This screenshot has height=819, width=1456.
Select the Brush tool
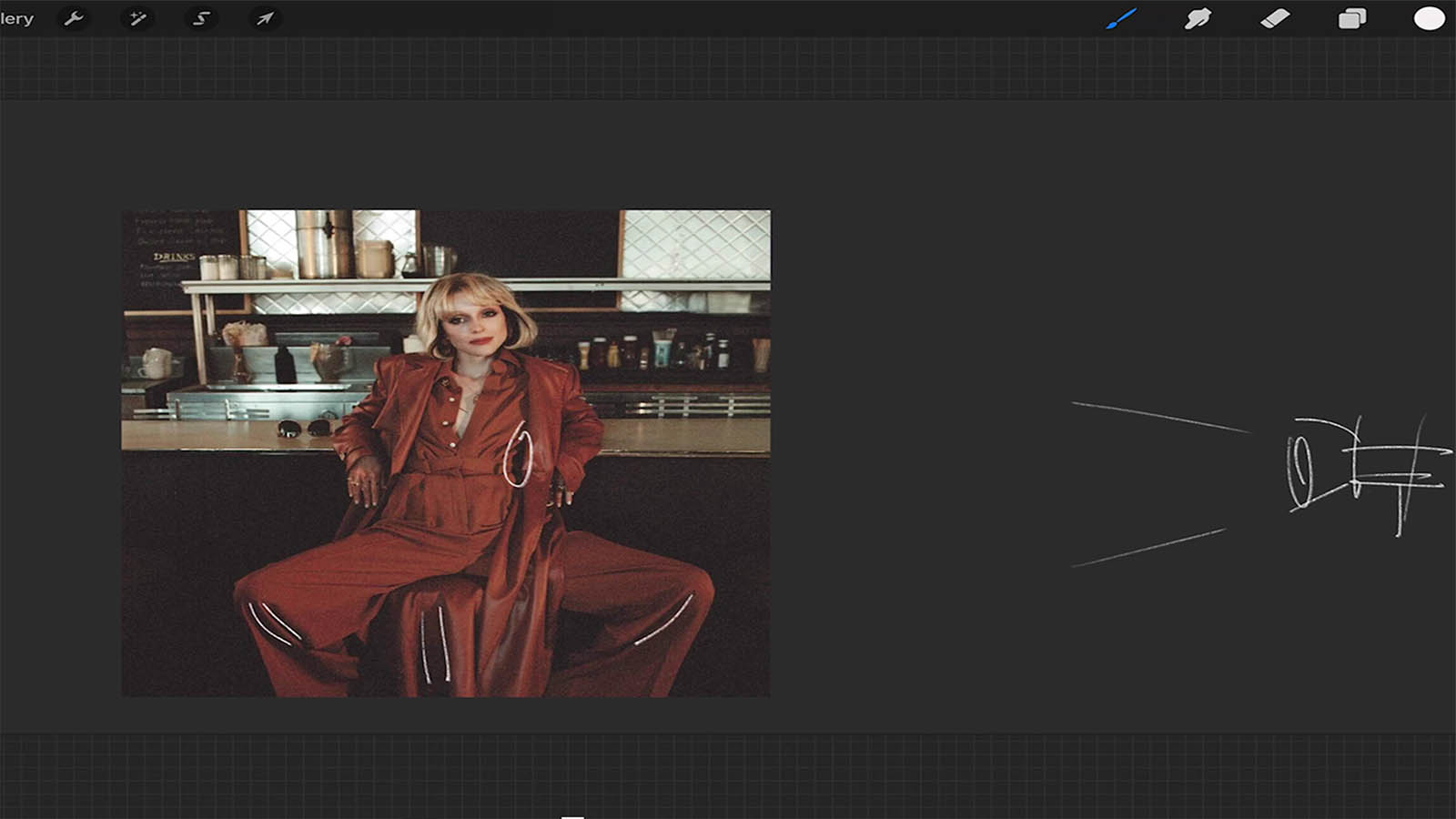click(x=1121, y=18)
